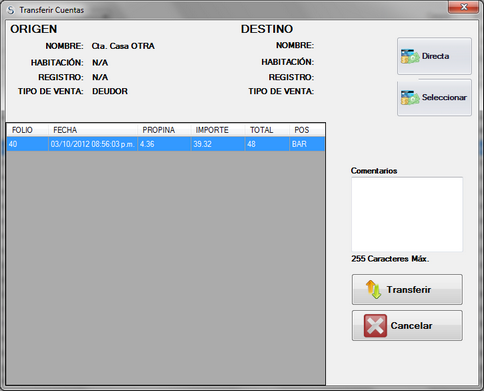Sort by the PROPINA column header
Image resolution: width=484 pixels, height=391 pixels.
click(164, 130)
